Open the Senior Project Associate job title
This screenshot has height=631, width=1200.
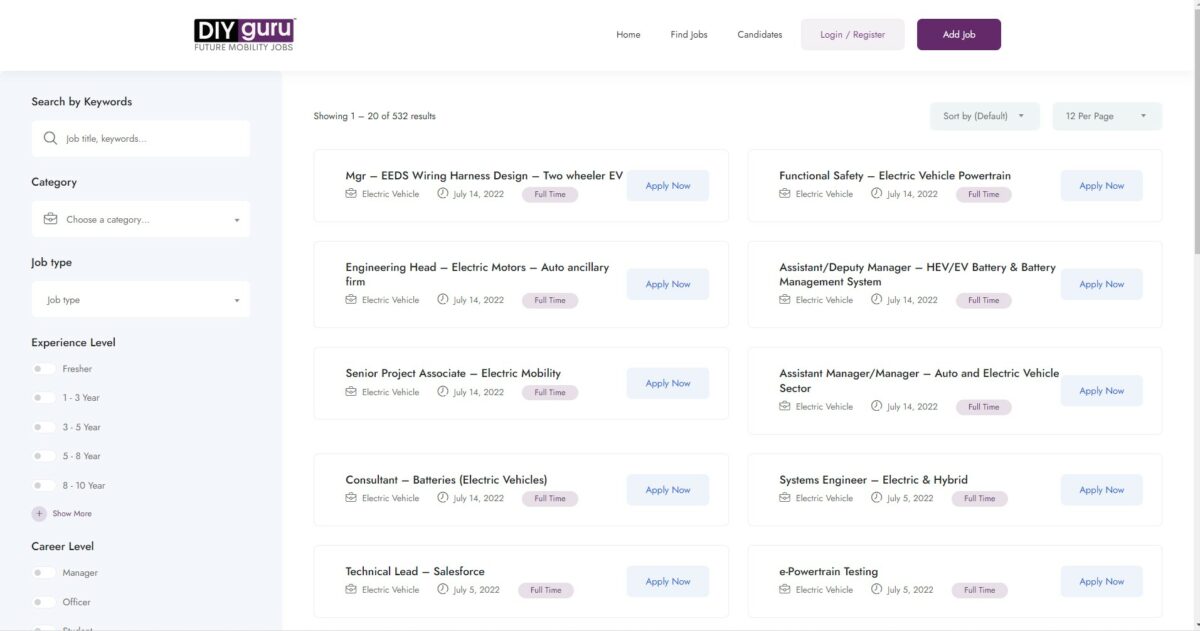(453, 374)
